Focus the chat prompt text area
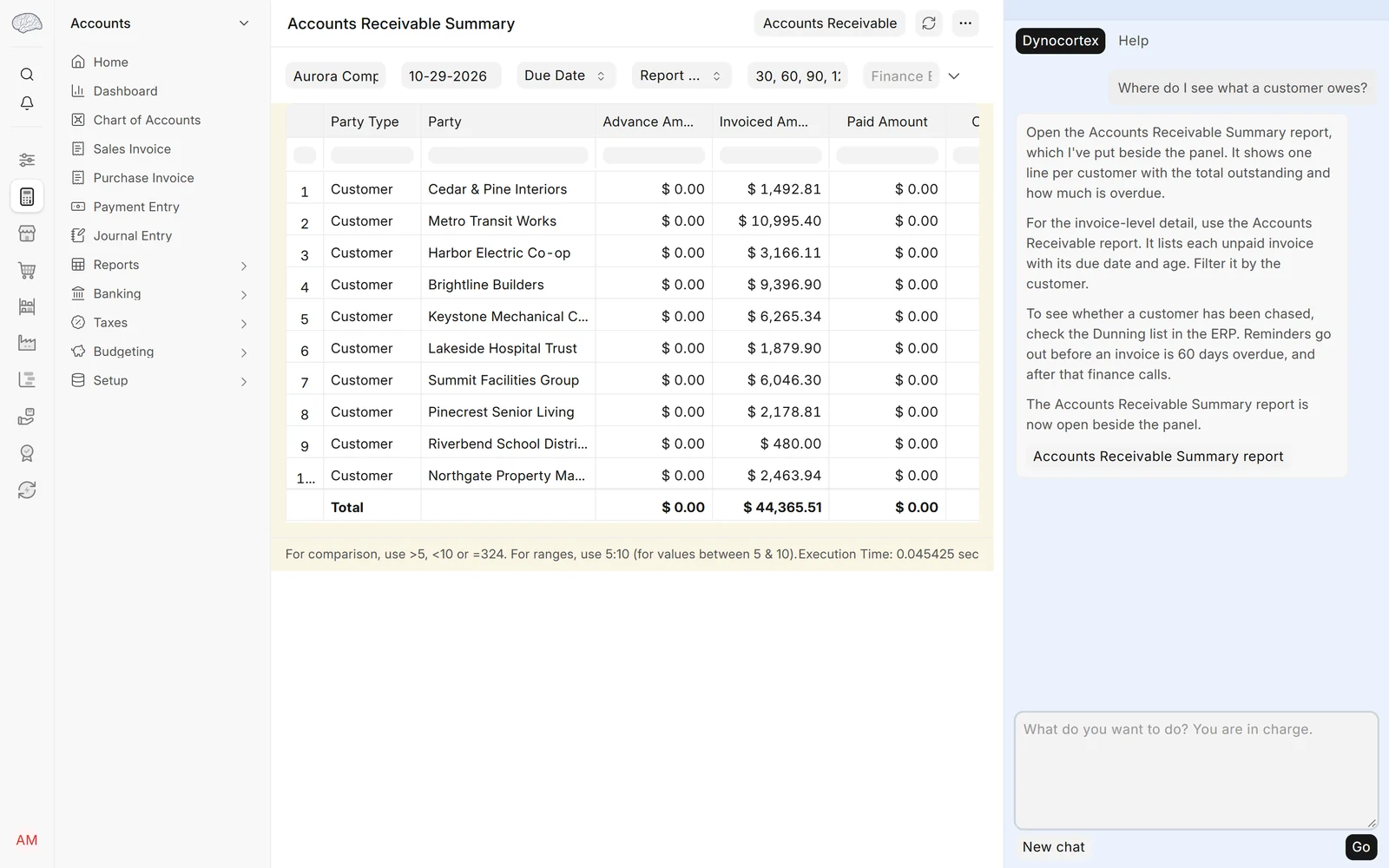1389x868 pixels. (1196, 771)
